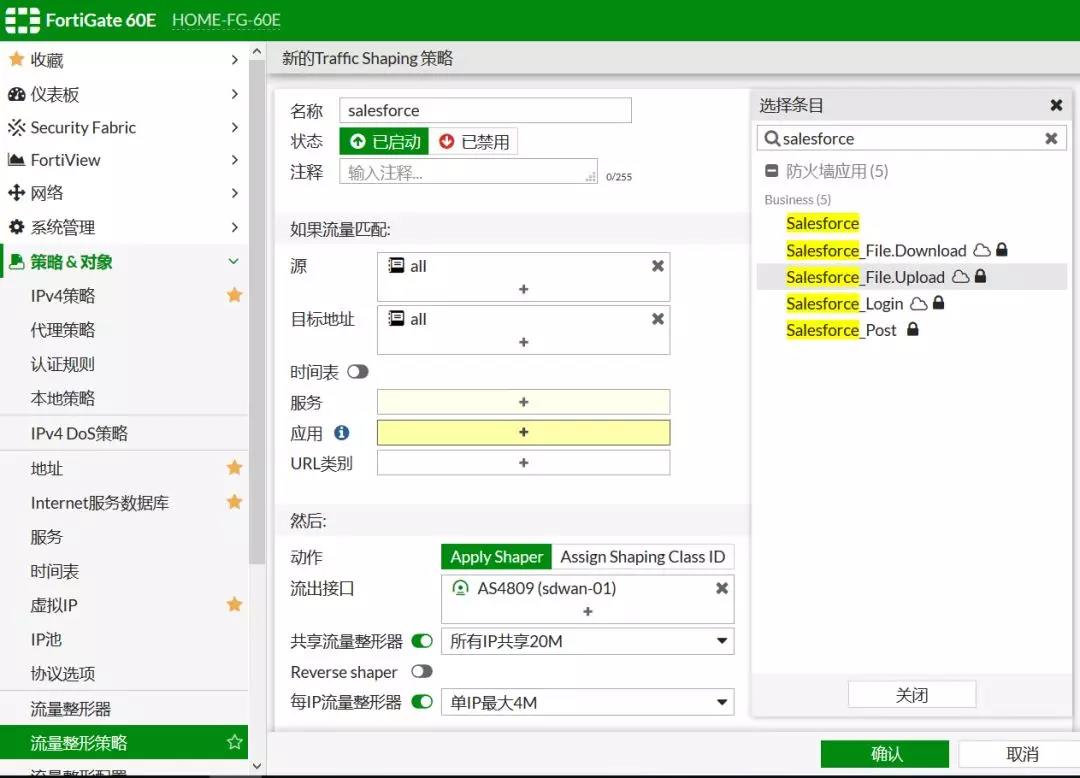Viewport: 1080px width, 778px height.
Task: Open the 单IP最大4M per-IP shaper dropdown
Action: pos(588,702)
